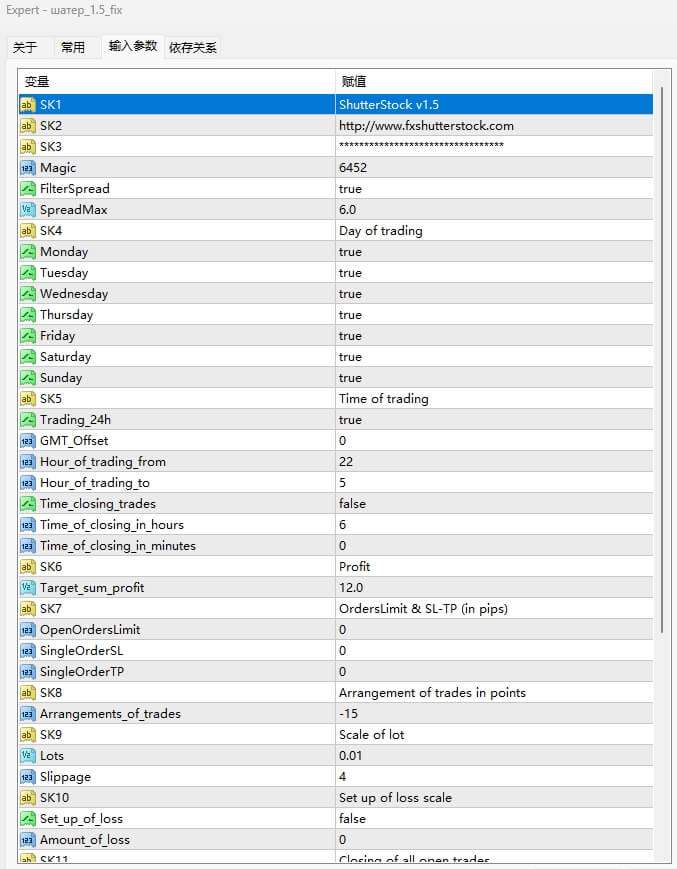Select the SpreadMax value 6.0

[x=347, y=210]
